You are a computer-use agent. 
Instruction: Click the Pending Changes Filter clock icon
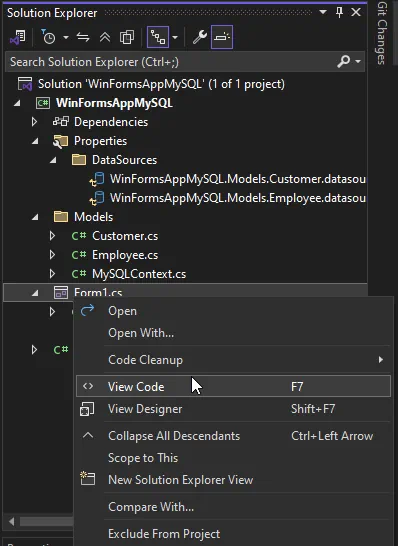48,37
